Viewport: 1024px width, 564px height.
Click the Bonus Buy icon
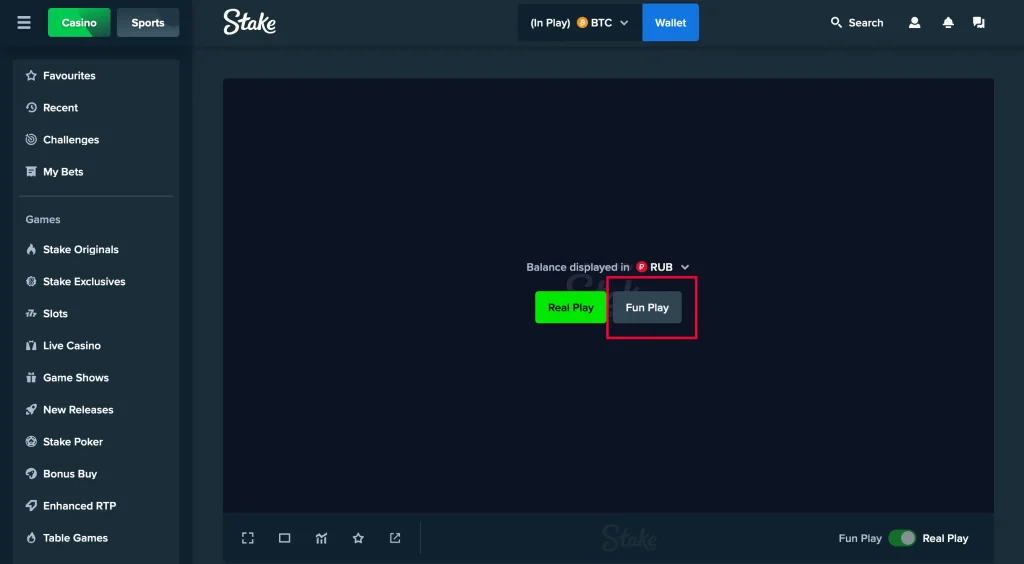point(31,473)
